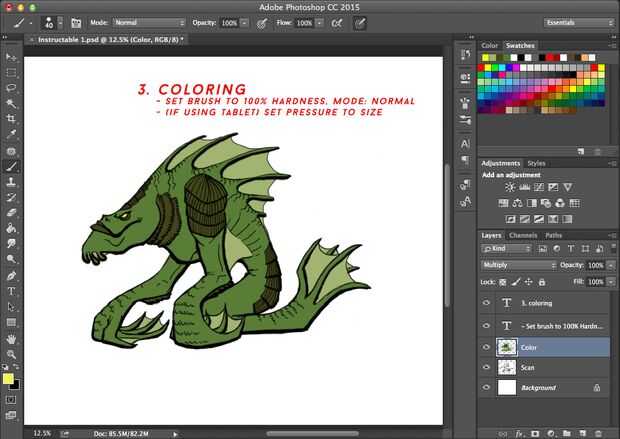Open the Essentials workspace dropdown
Image resolution: width=620 pixels, height=439 pixels.
click(x=580, y=22)
